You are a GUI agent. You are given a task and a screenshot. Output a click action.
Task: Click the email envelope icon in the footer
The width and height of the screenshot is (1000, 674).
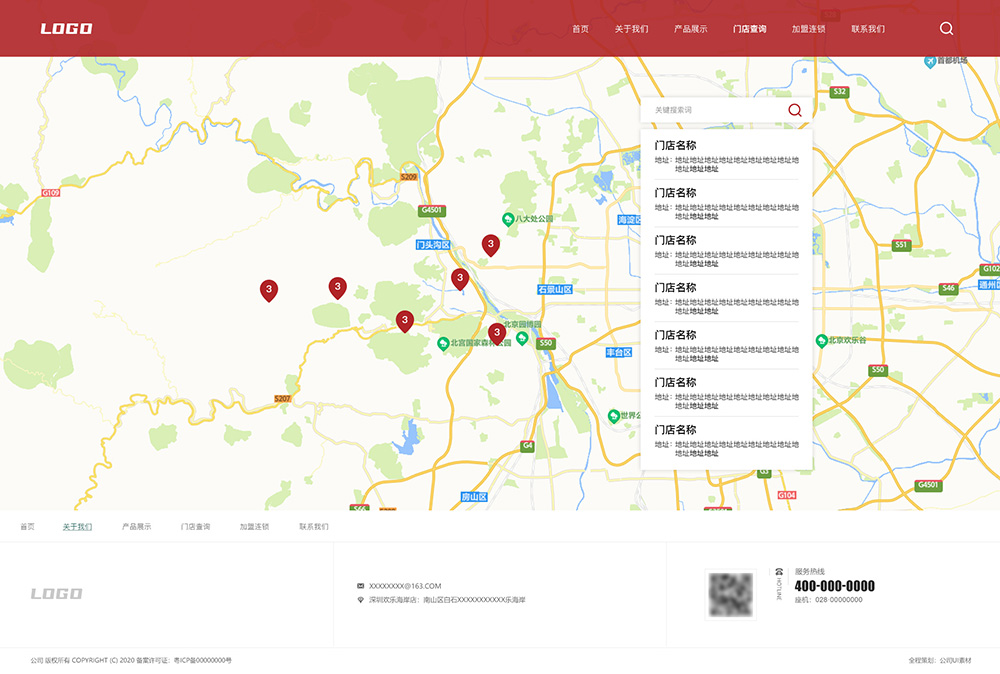(360, 585)
